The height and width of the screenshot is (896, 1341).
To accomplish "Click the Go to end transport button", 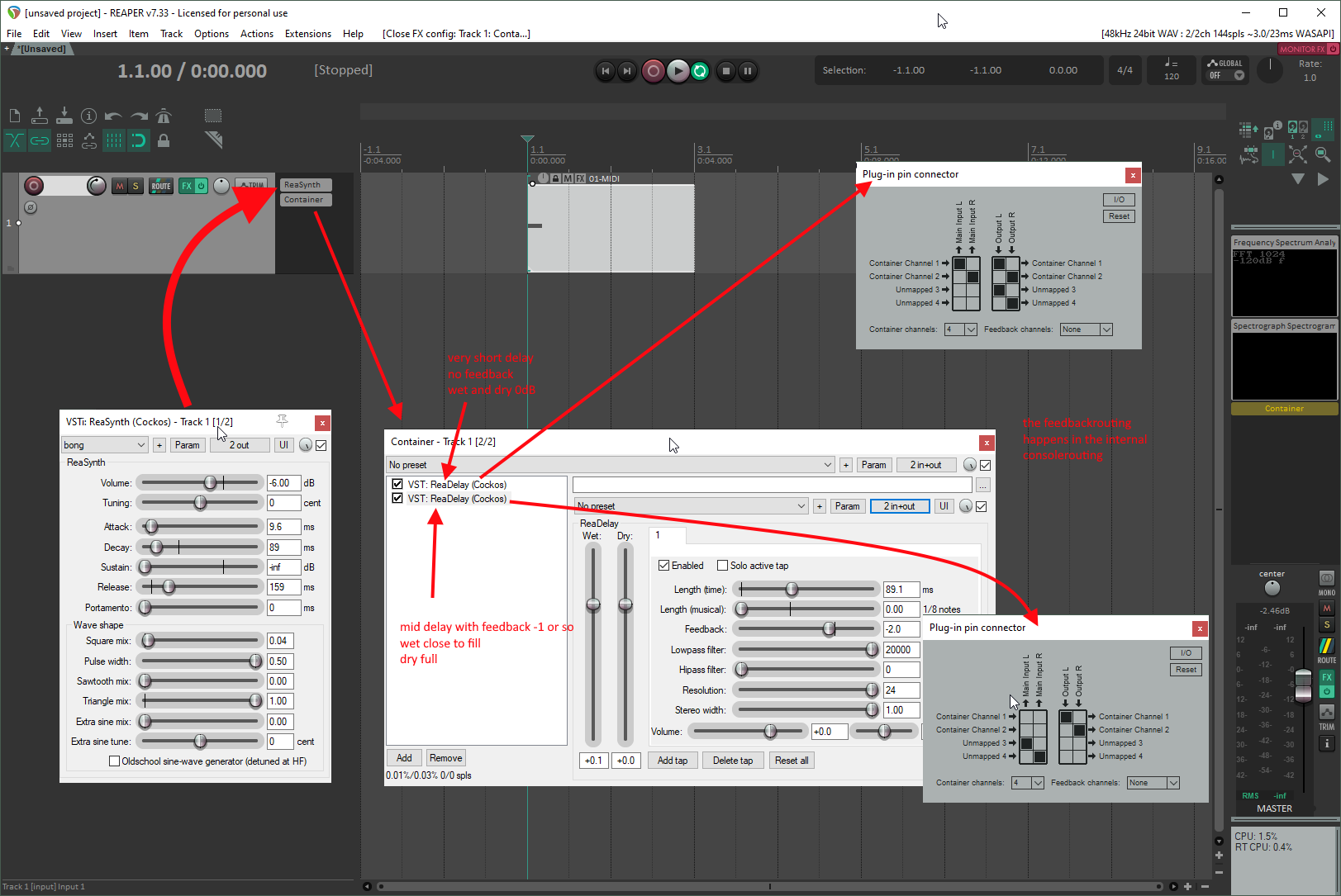I will pyautogui.click(x=627, y=71).
